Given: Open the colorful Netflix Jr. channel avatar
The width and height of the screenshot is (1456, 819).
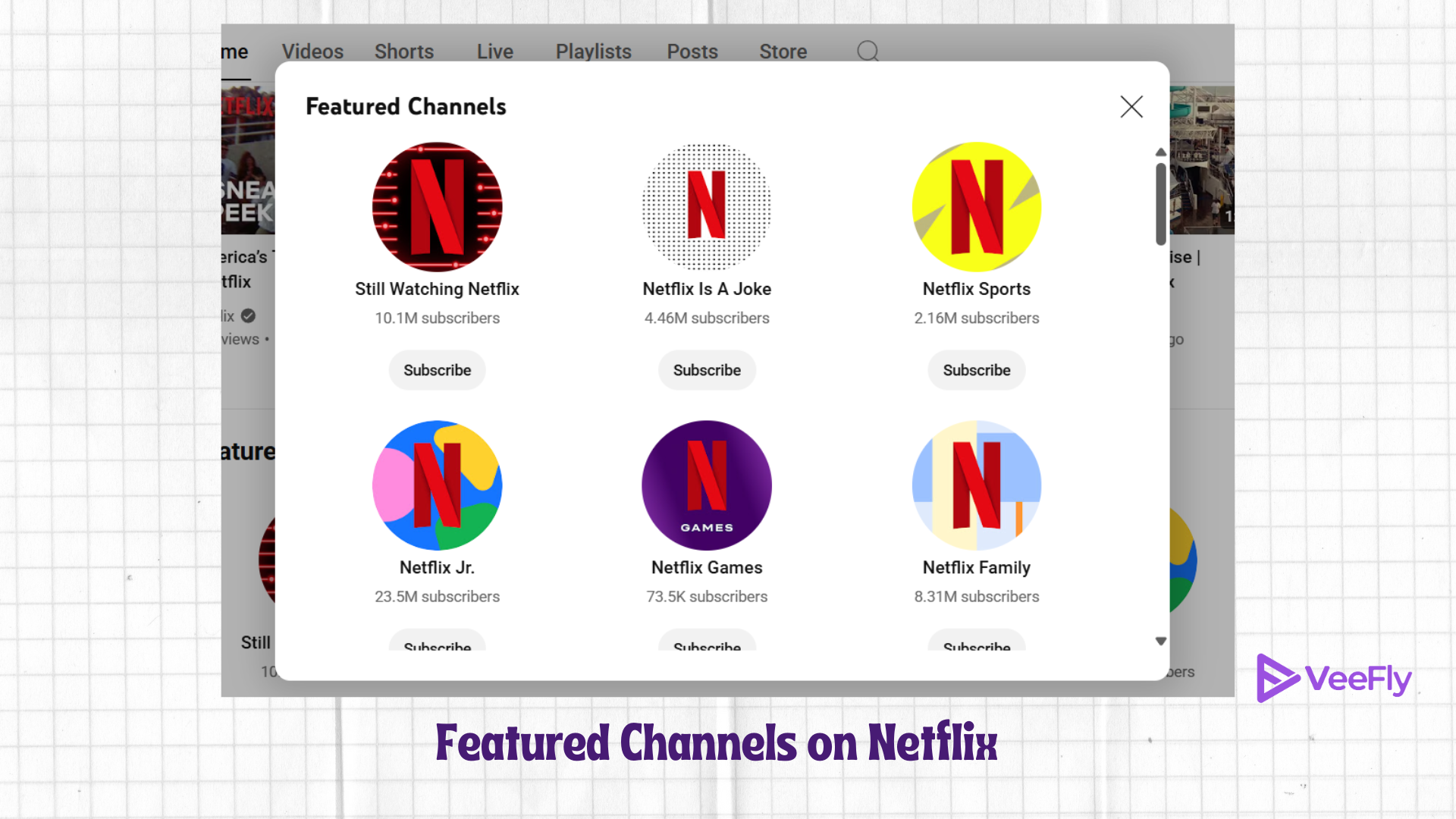Looking at the screenshot, I should (437, 485).
